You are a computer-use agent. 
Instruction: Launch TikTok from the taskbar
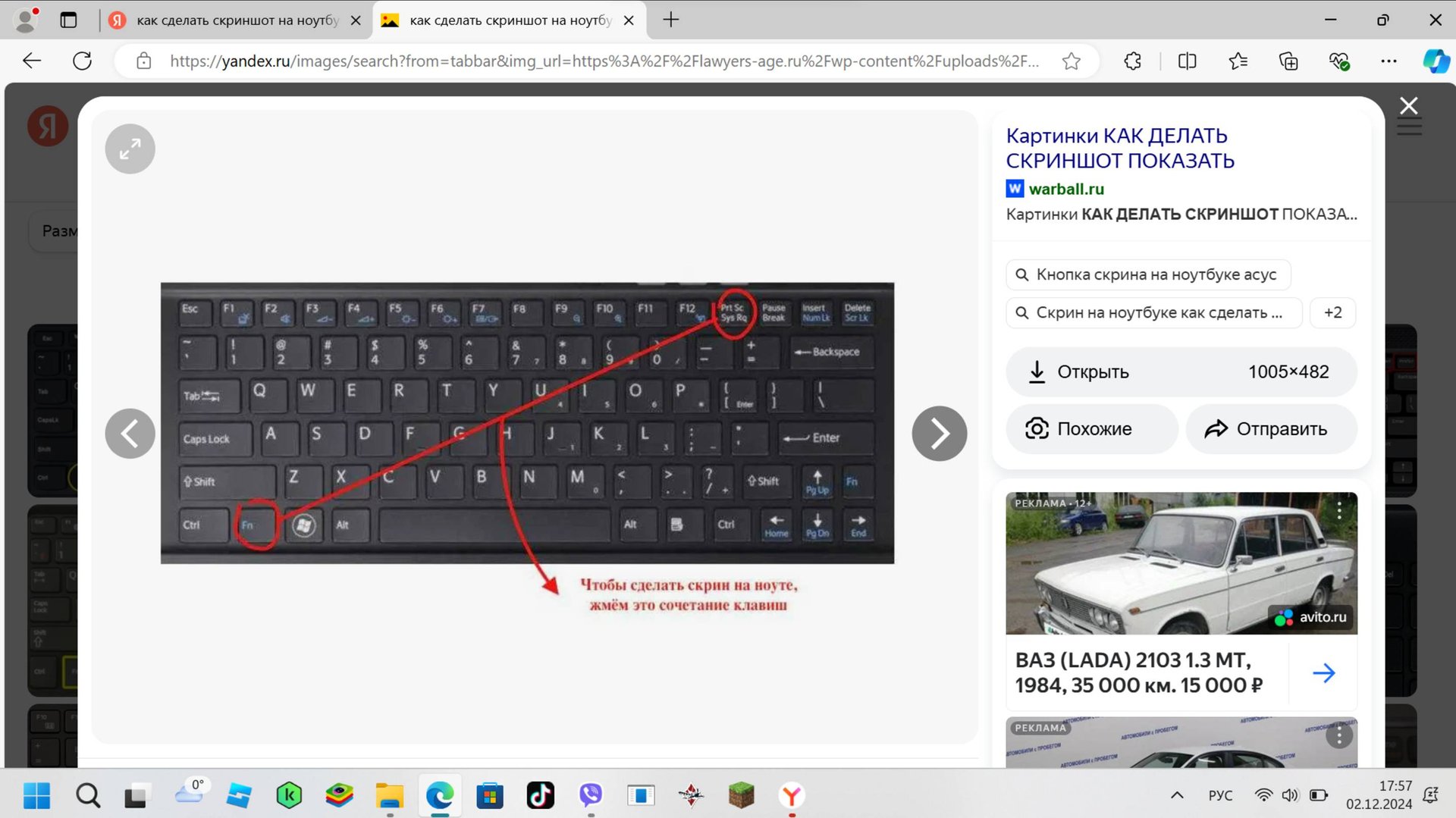click(540, 795)
